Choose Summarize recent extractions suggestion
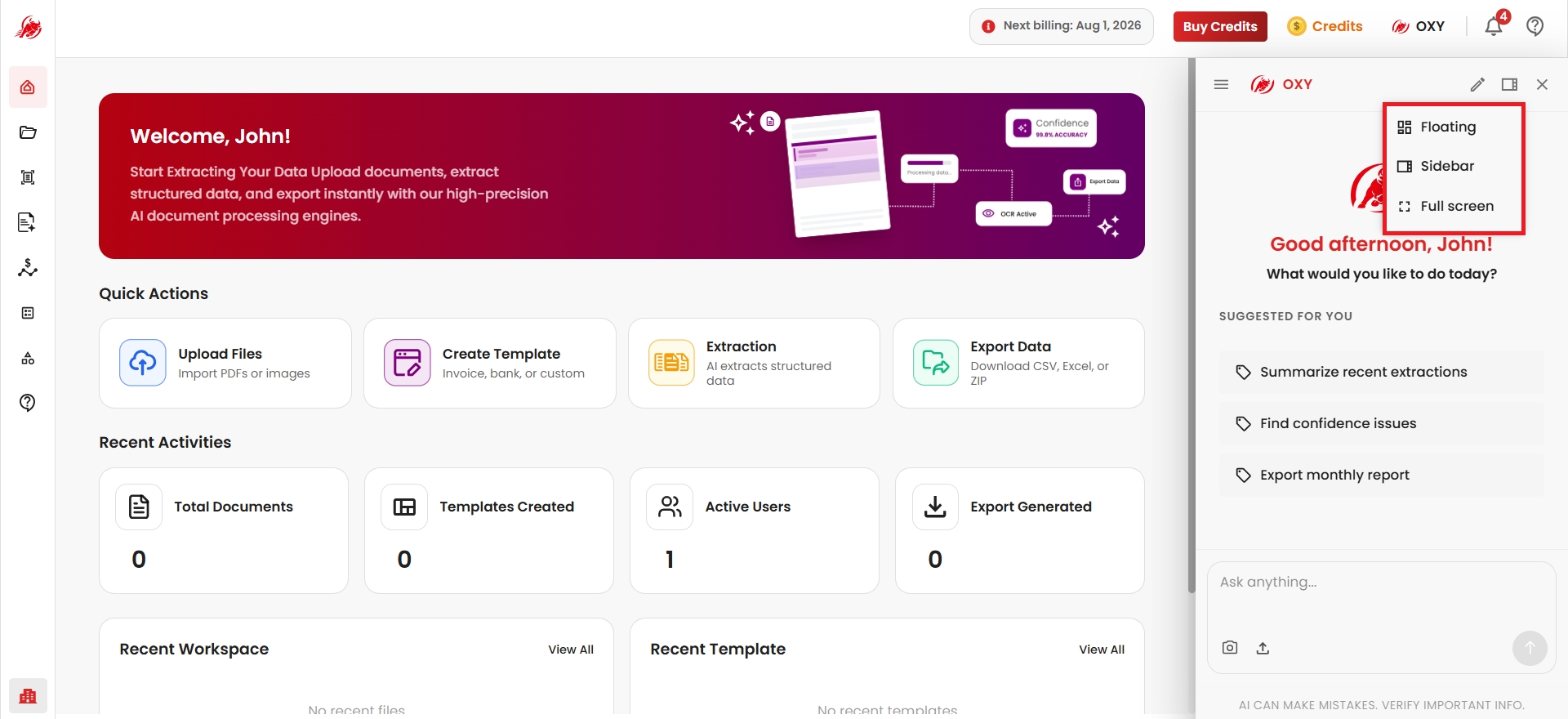This screenshot has width=1568, height=719. [1382, 372]
